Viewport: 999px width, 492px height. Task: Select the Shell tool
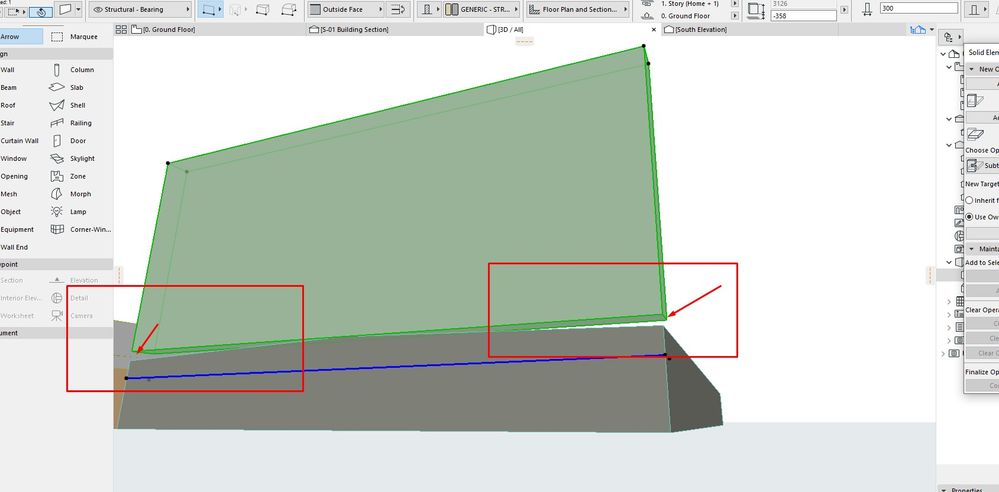(x=75, y=105)
